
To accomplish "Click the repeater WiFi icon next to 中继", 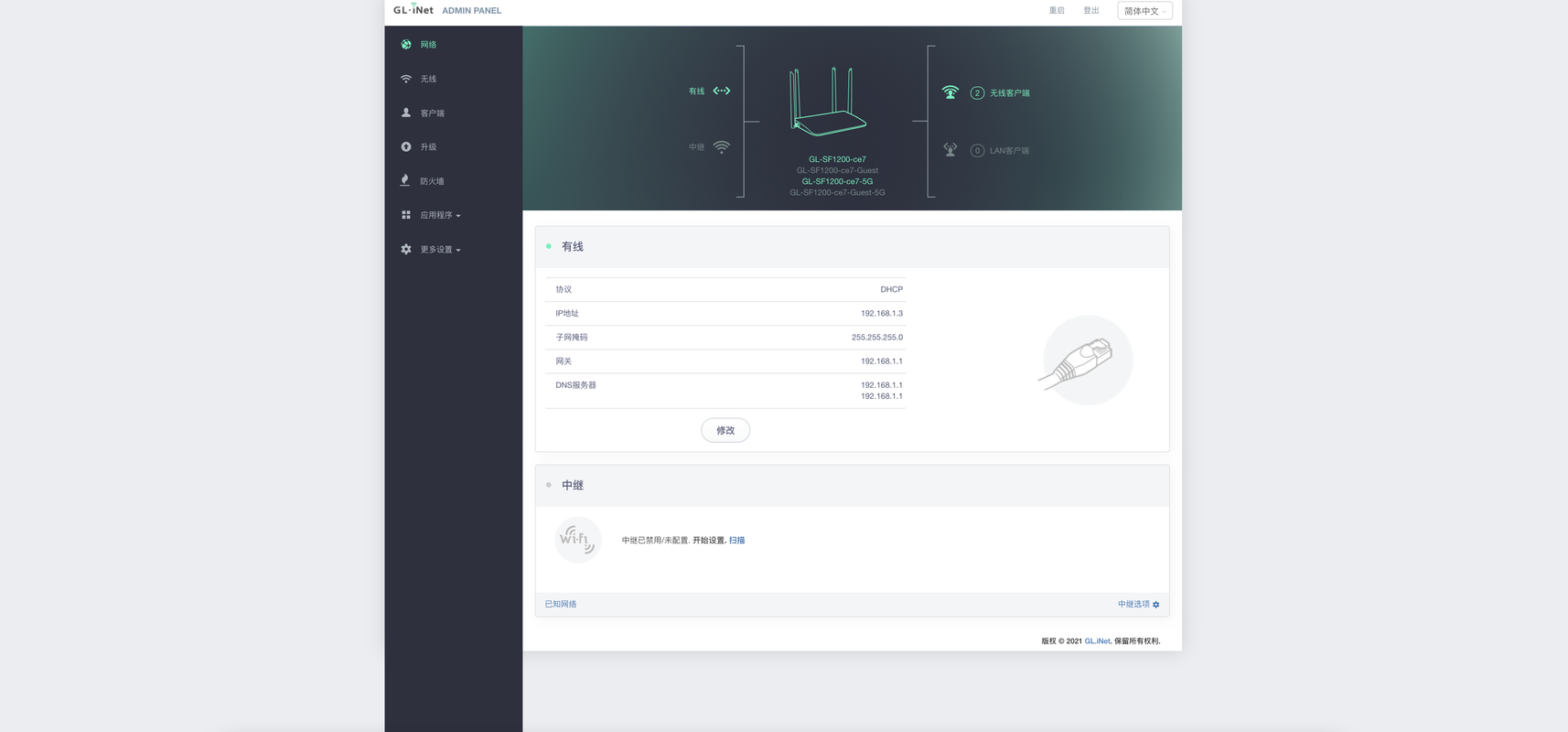I will pos(722,146).
